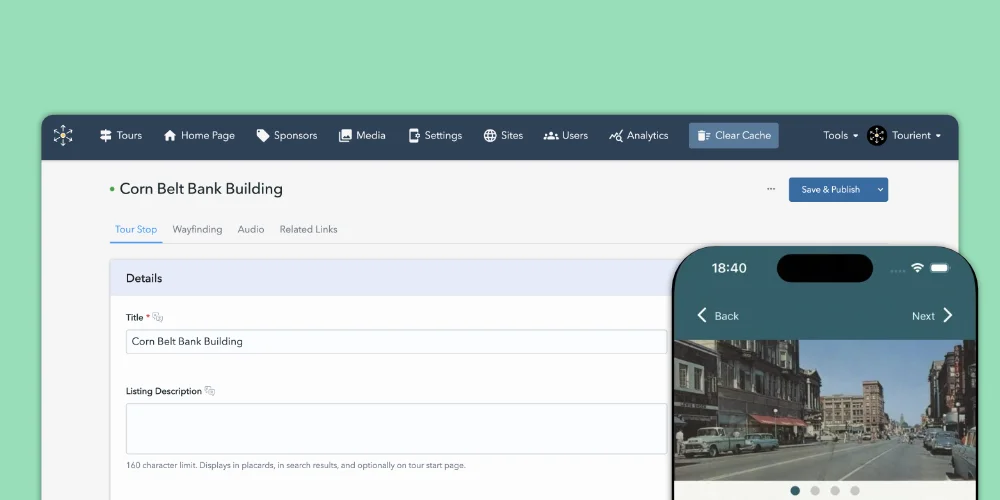1000x500 pixels.
Task: Click the trash icon on Clear Cache
Action: [x=703, y=135]
